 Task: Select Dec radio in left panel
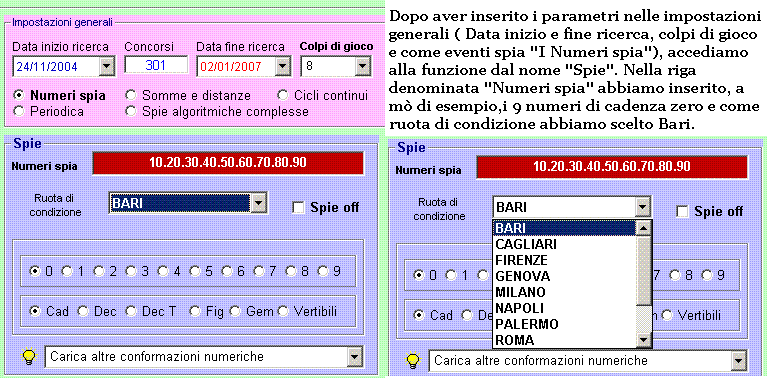(83, 311)
